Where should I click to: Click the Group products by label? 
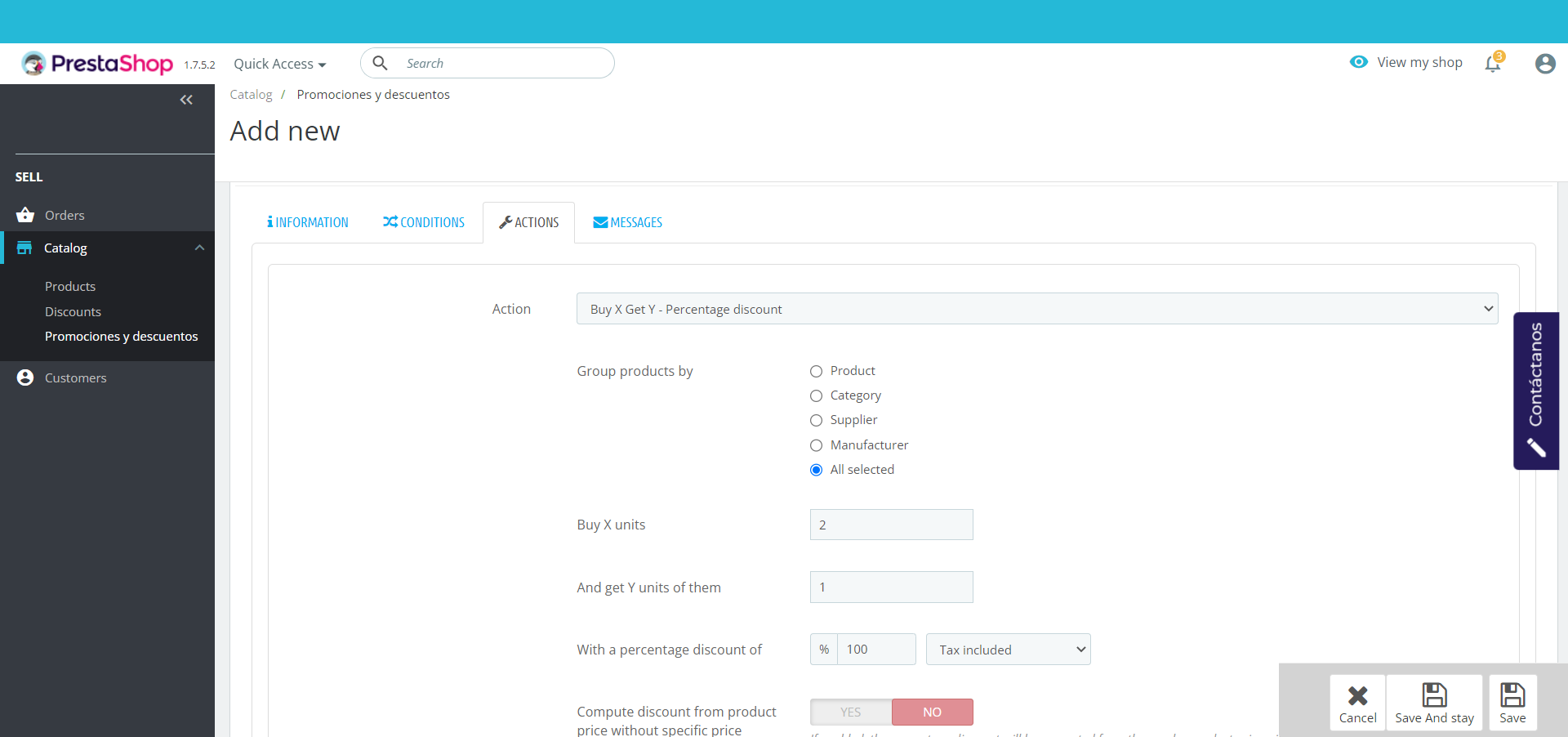click(x=635, y=371)
